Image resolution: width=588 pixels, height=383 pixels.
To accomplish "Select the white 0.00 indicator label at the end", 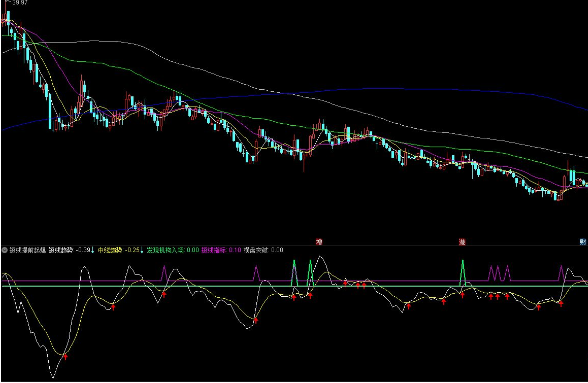I will pyautogui.click(x=277, y=250).
